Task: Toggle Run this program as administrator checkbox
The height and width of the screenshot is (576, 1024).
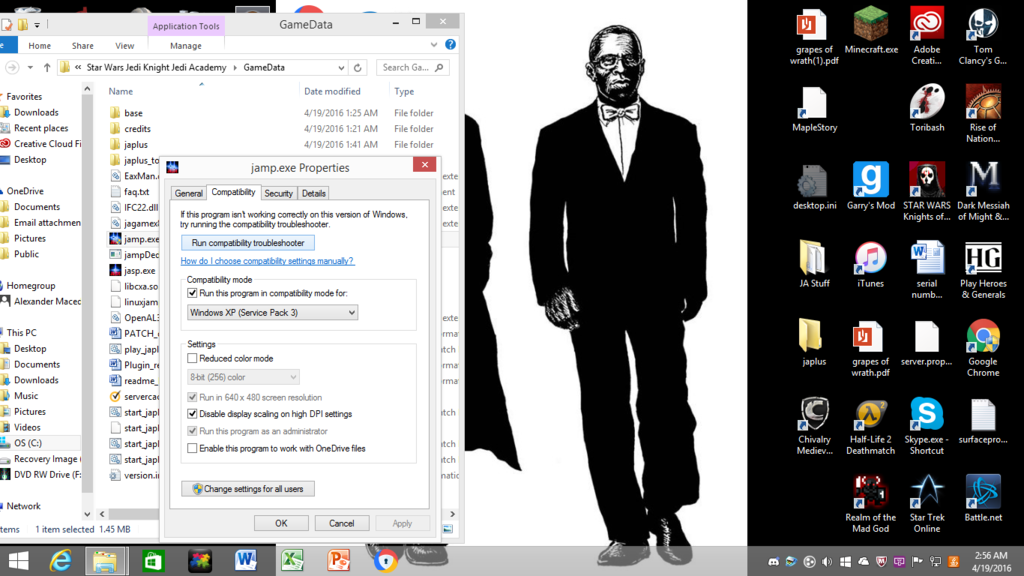Action: (192, 431)
